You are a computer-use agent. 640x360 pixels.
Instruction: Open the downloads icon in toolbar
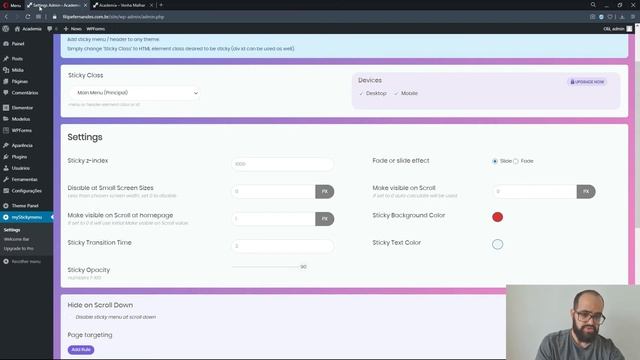622,17
